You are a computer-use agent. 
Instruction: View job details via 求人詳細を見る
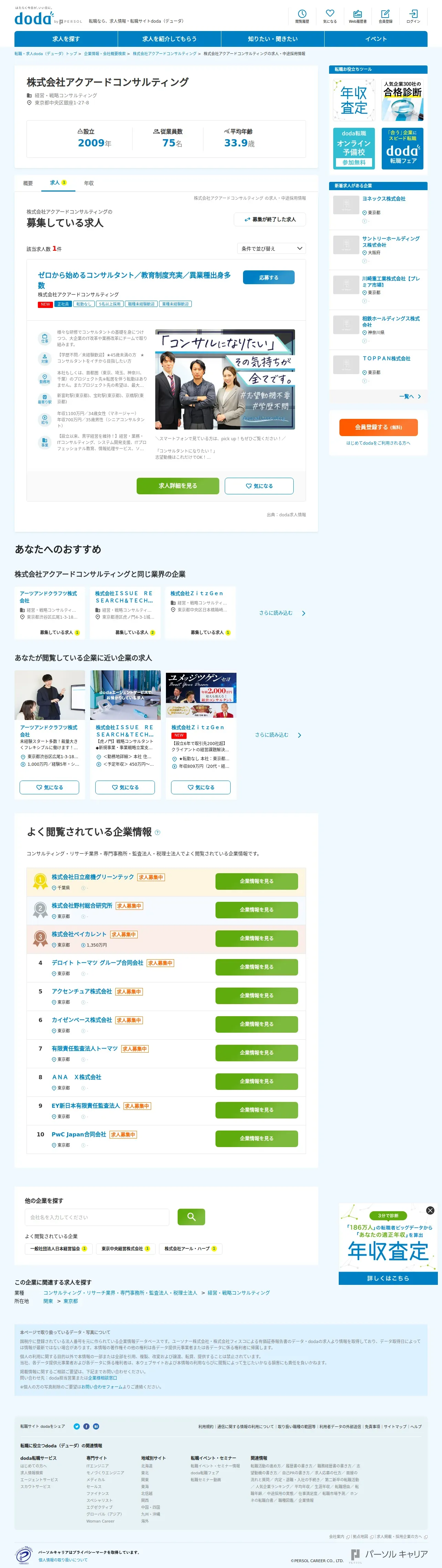point(178,486)
